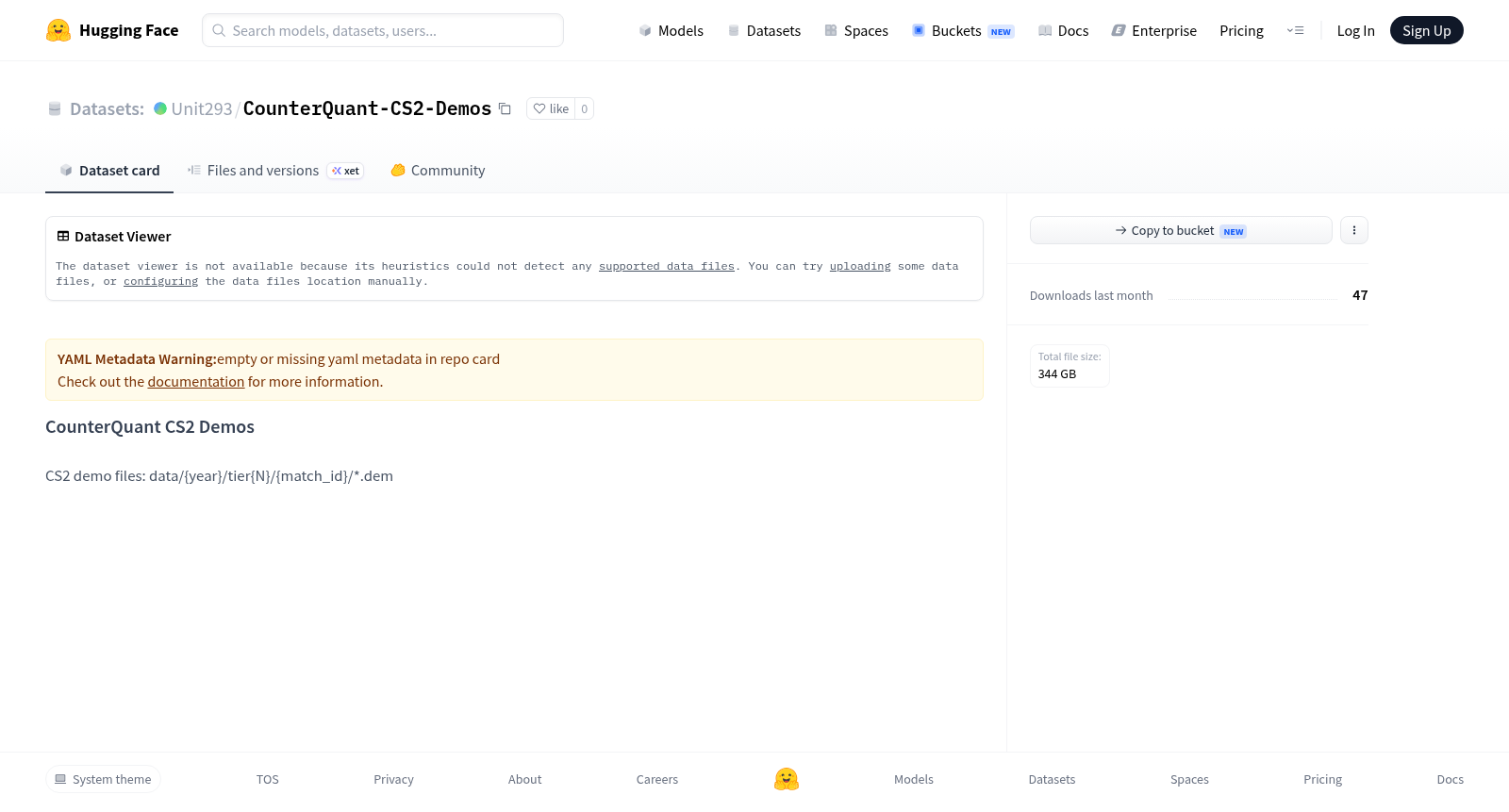The height and width of the screenshot is (812, 1509).
Task: Open Pricing in the top navigation
Action: click(1241, 30)
